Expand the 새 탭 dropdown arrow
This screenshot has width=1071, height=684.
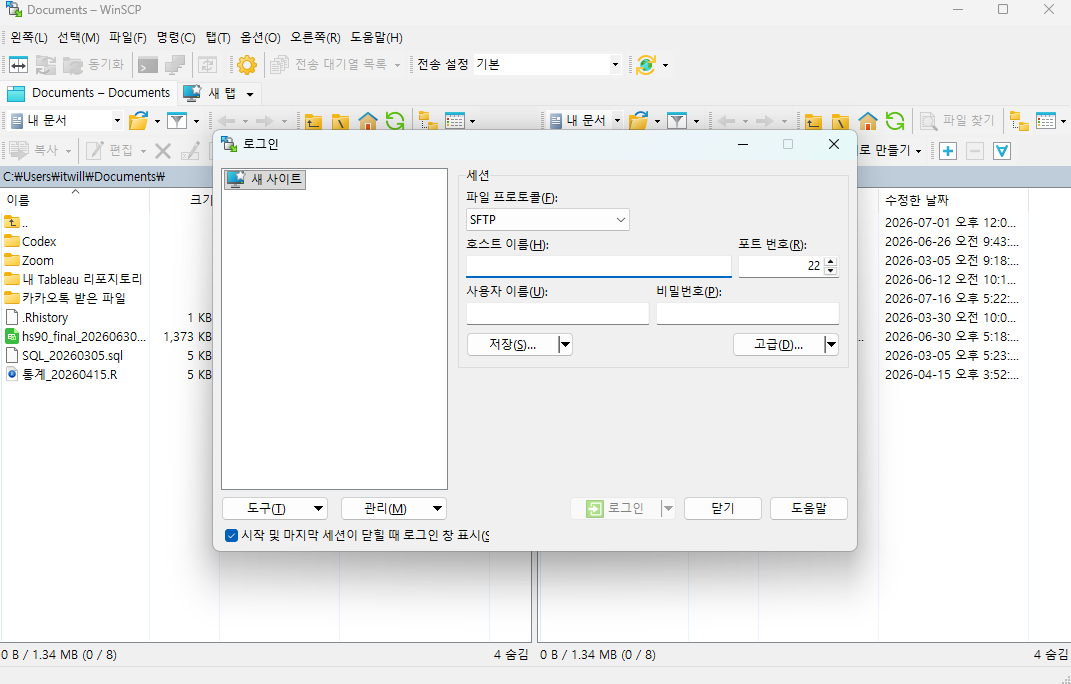click(250, 94)
